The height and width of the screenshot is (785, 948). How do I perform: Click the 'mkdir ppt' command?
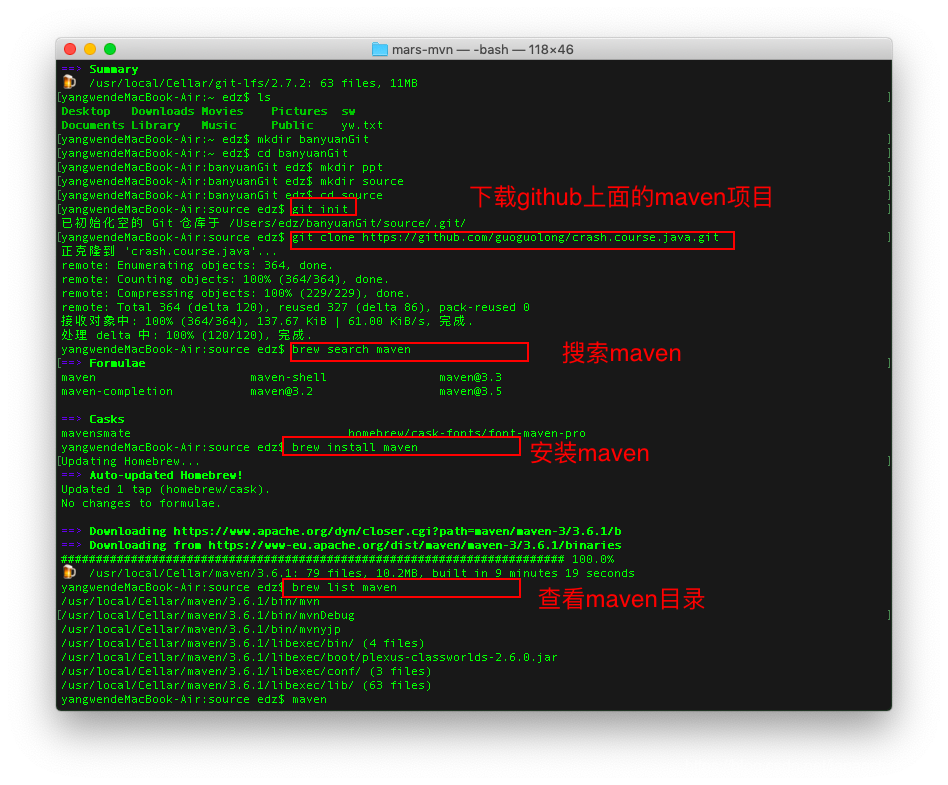[351, 167]
